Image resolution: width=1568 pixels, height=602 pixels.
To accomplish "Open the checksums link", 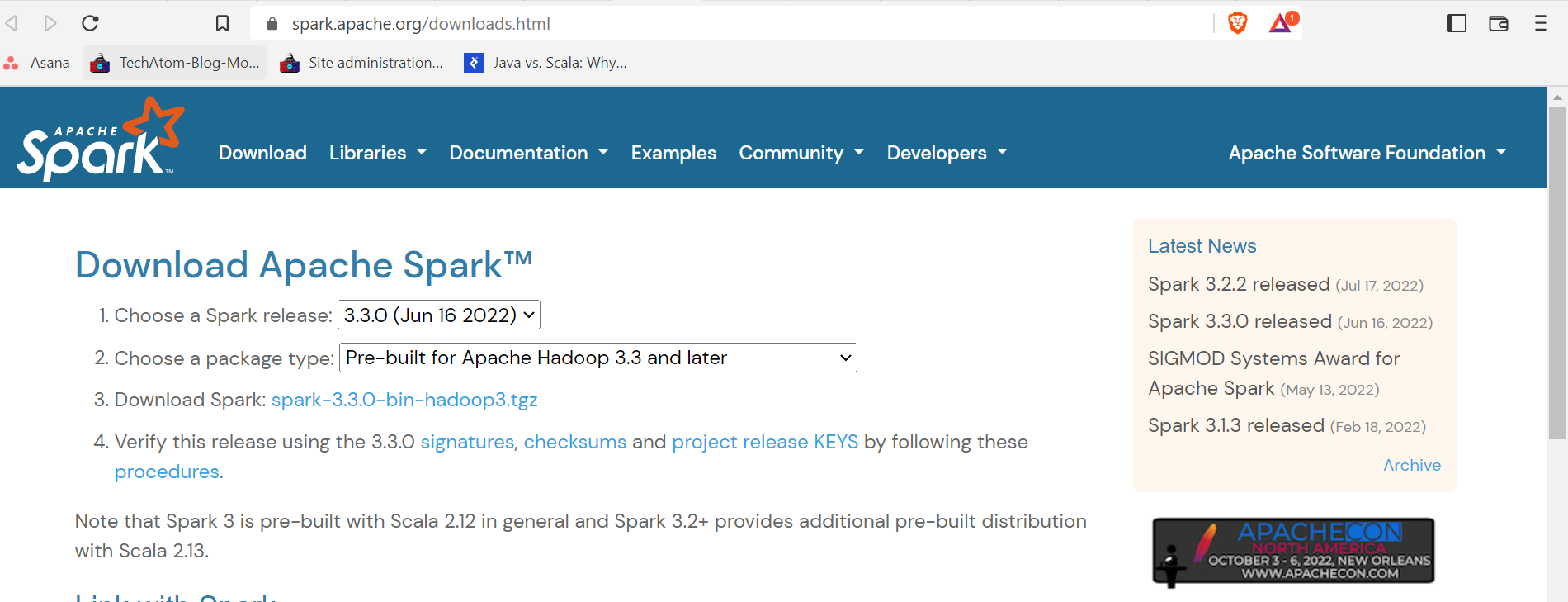I will 575,442.
